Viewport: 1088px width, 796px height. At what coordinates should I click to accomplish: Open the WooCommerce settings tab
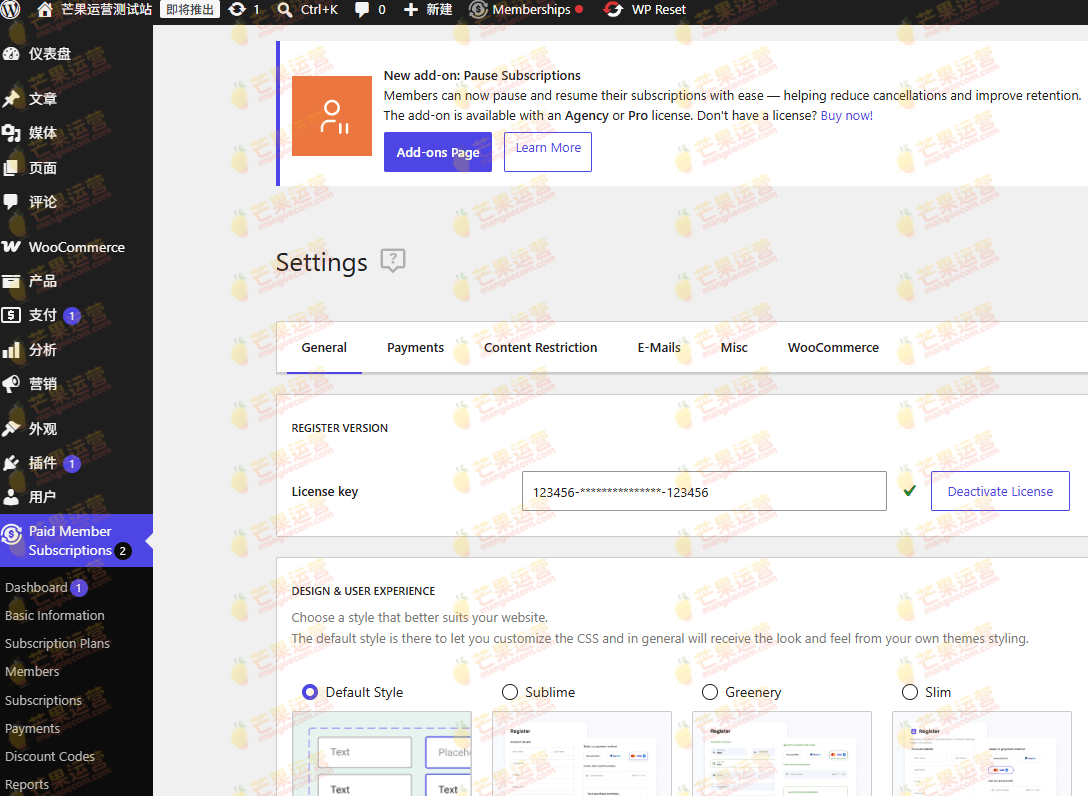coord(833,348)
